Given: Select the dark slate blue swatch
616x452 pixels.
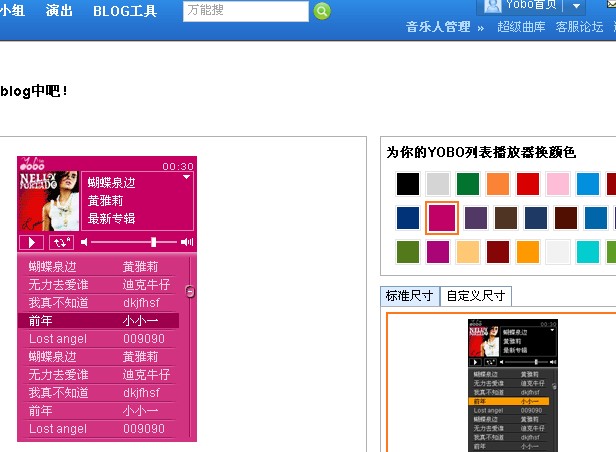Looking at the screenshot, I should [x=536, y=218].
